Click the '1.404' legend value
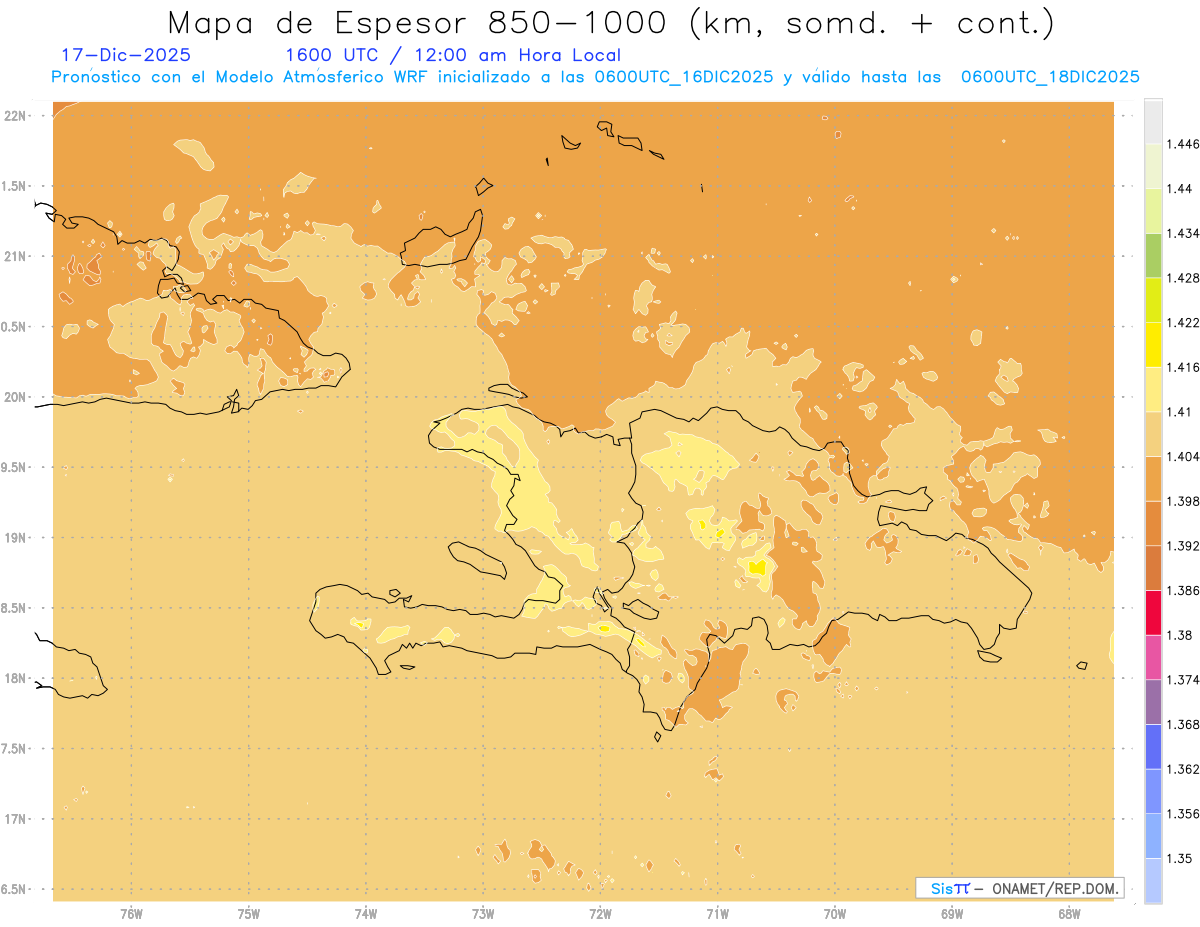The image size is (1200, 927). point(1183,456)
